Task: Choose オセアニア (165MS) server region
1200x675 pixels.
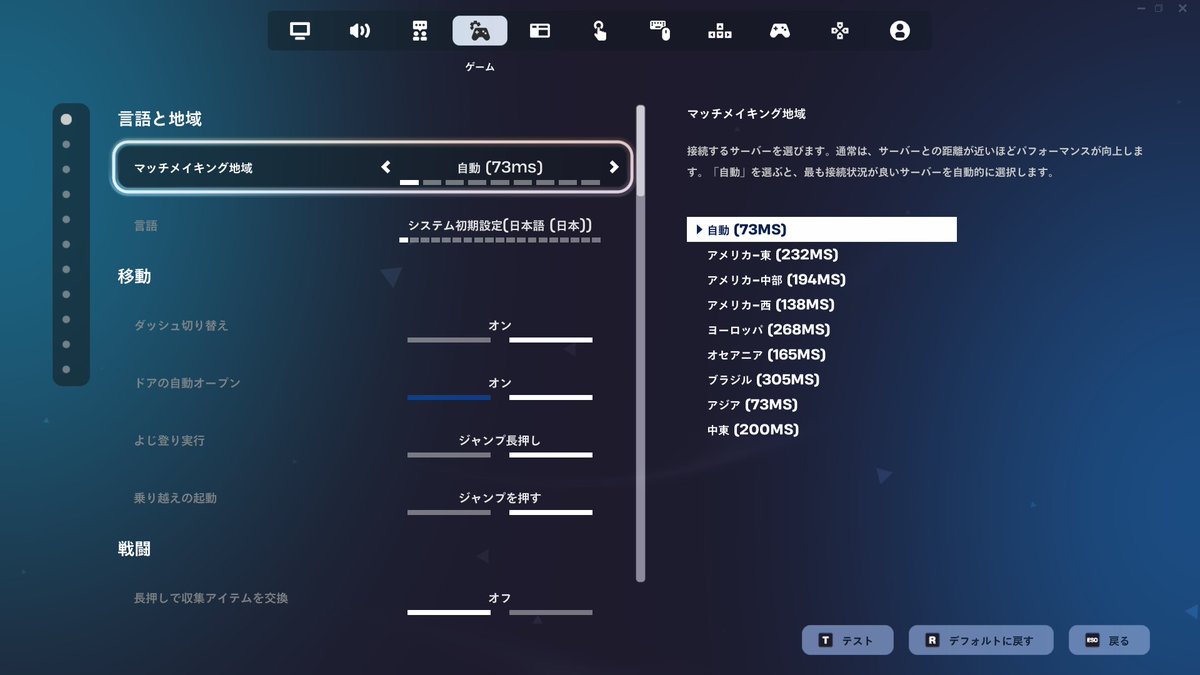Action: tap(766, 355)
